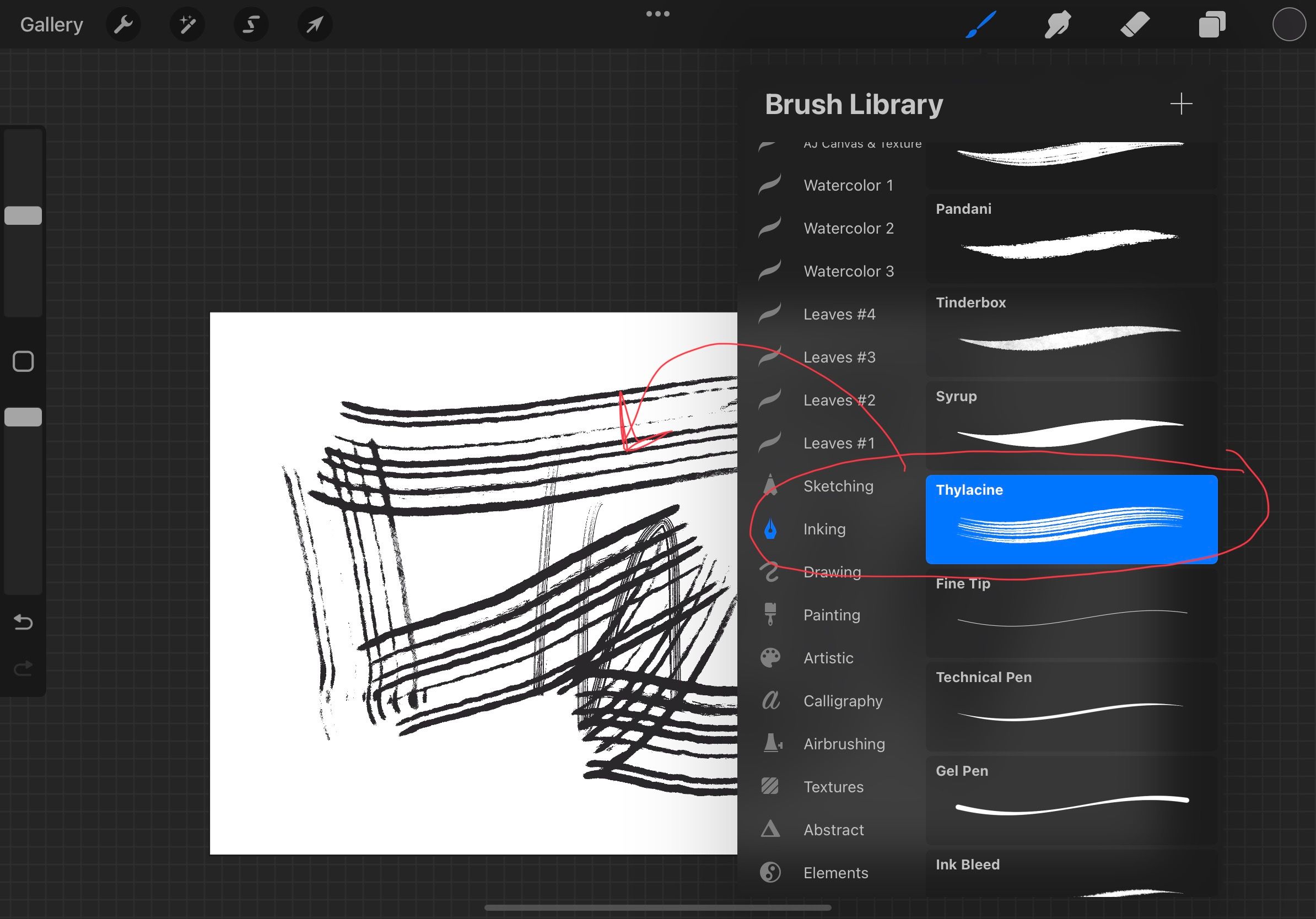Image resolution: width=1316 pixels, height=919 pixels.
Task: Select the Airbrushing brush category
Action: 844,744
